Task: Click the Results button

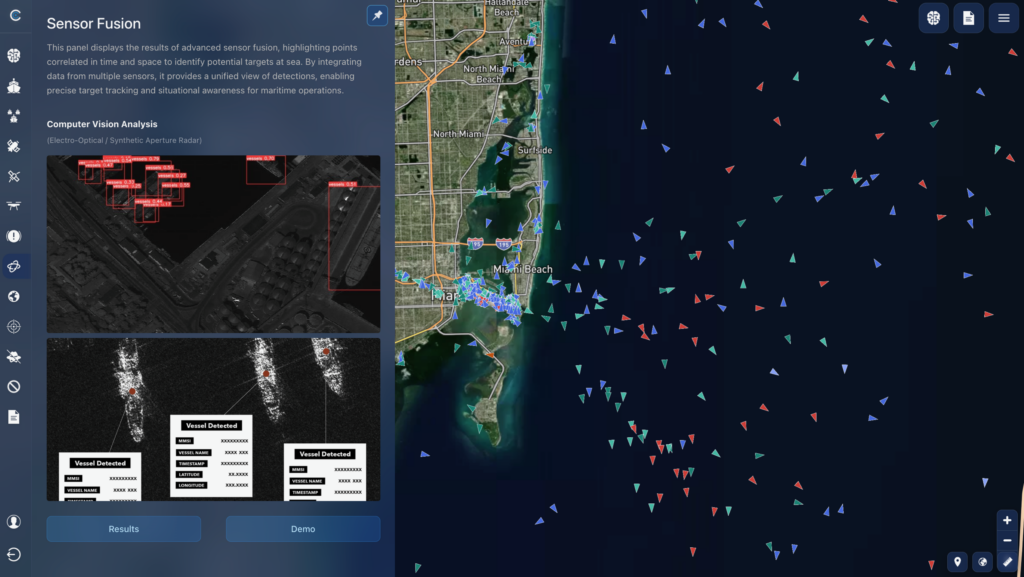Action: click(124, 529)
